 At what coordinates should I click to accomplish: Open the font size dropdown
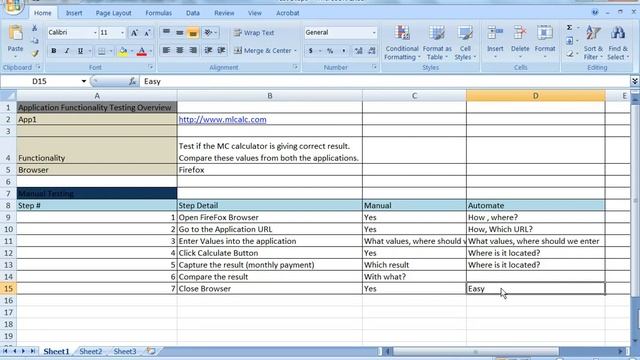[x=122, y=32]
